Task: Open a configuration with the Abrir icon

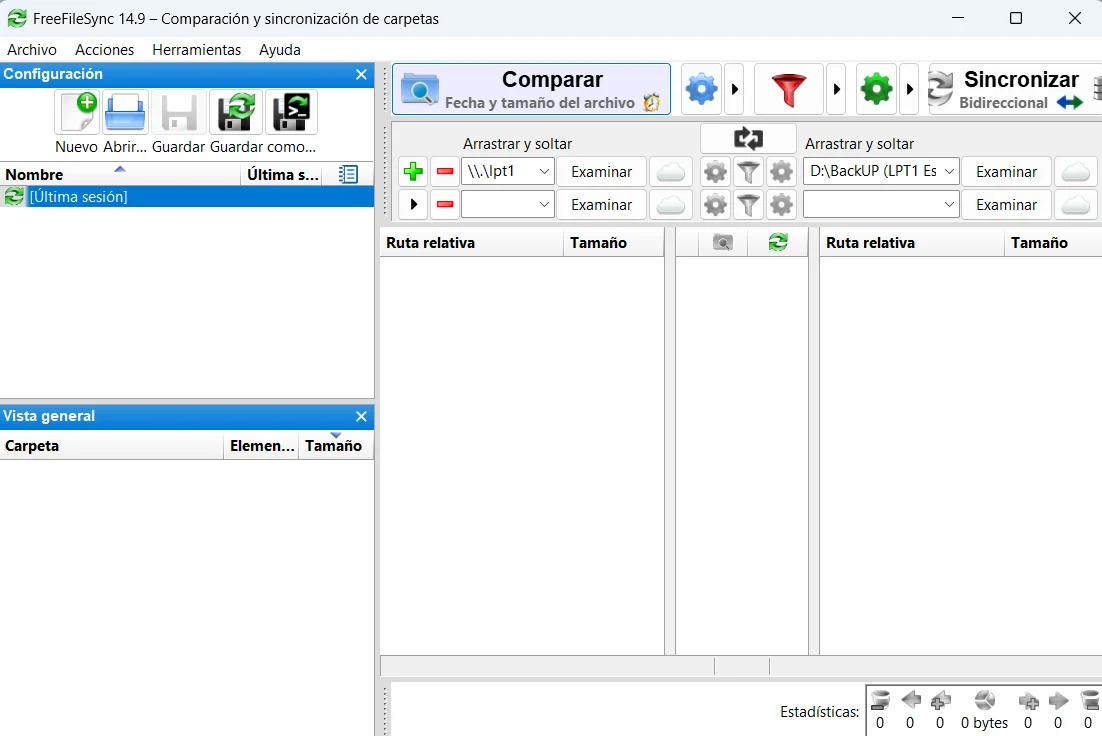Action: pos(125,112)
